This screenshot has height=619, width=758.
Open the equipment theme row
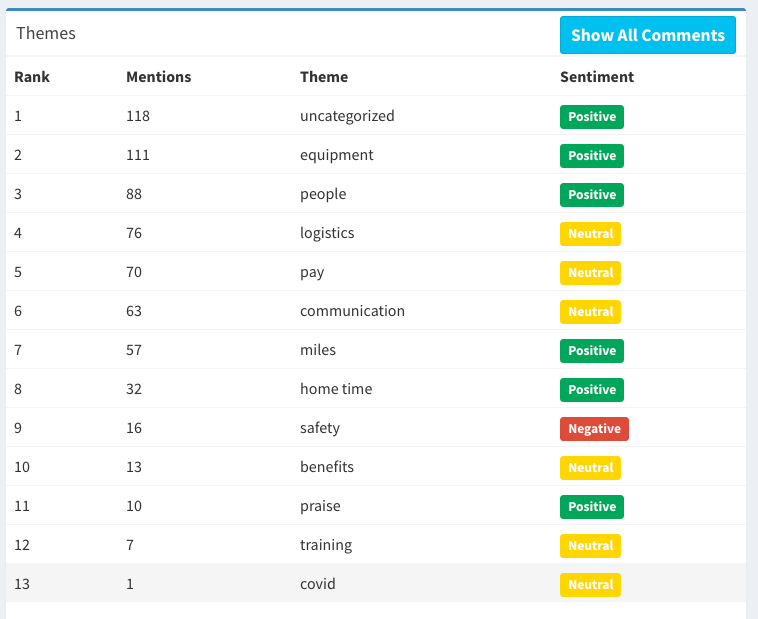376,155
